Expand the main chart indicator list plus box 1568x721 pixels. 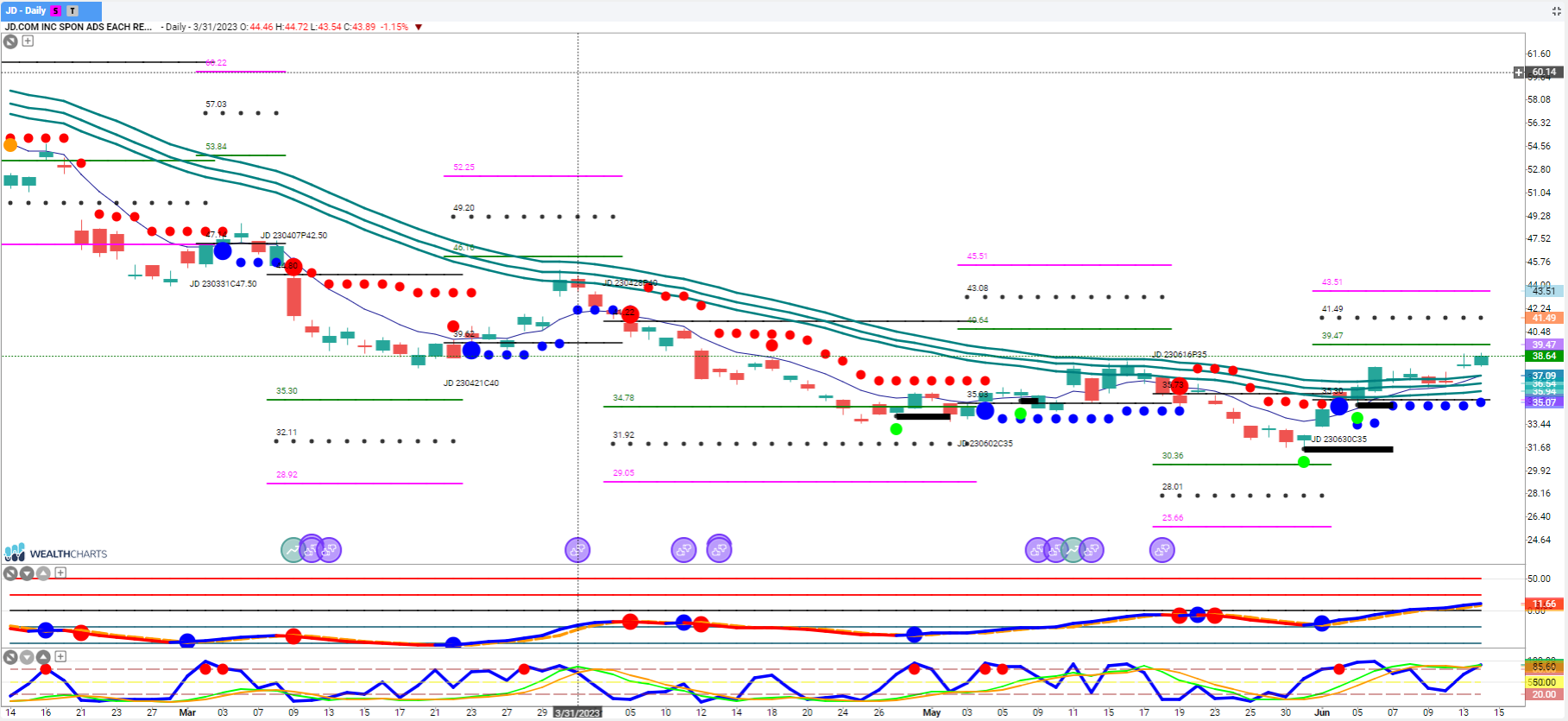click(x=28, y=41)
